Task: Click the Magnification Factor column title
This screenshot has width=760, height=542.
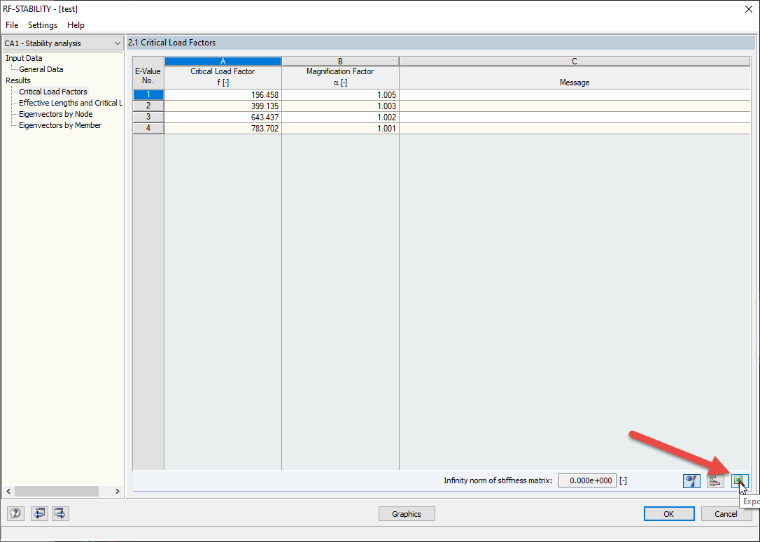Action: [340, 71]
